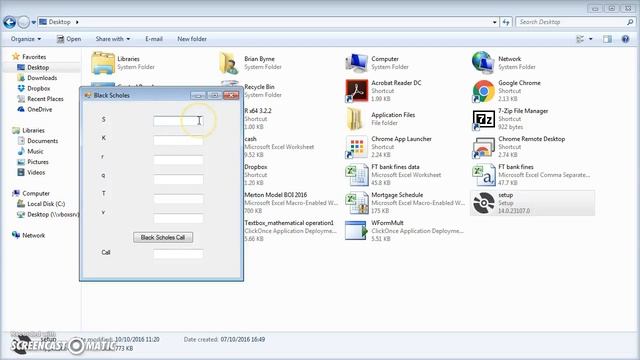The width and height of the screenshot is (640, 360).
Task: Select the cash Excel worksheet
Action: 279,147
